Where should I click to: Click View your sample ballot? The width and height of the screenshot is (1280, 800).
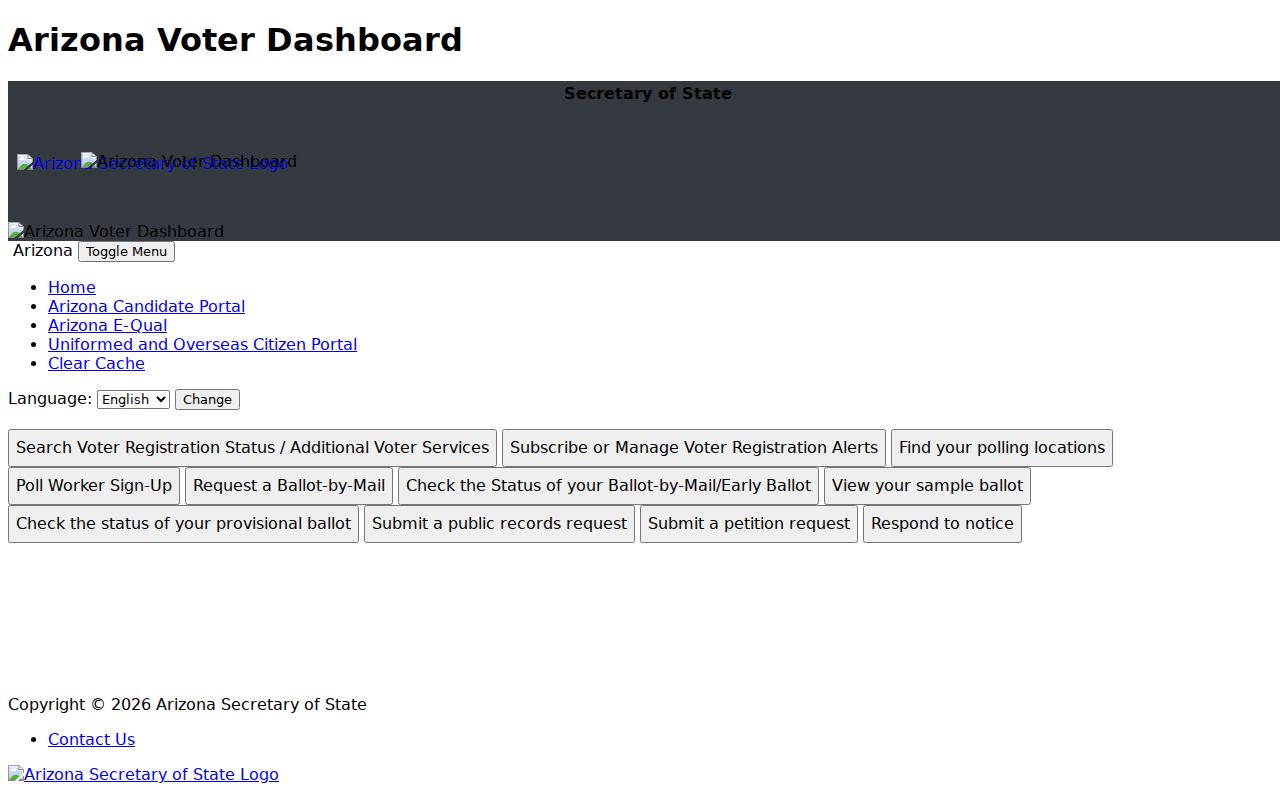pyautogui.click(x=927, y=486)
